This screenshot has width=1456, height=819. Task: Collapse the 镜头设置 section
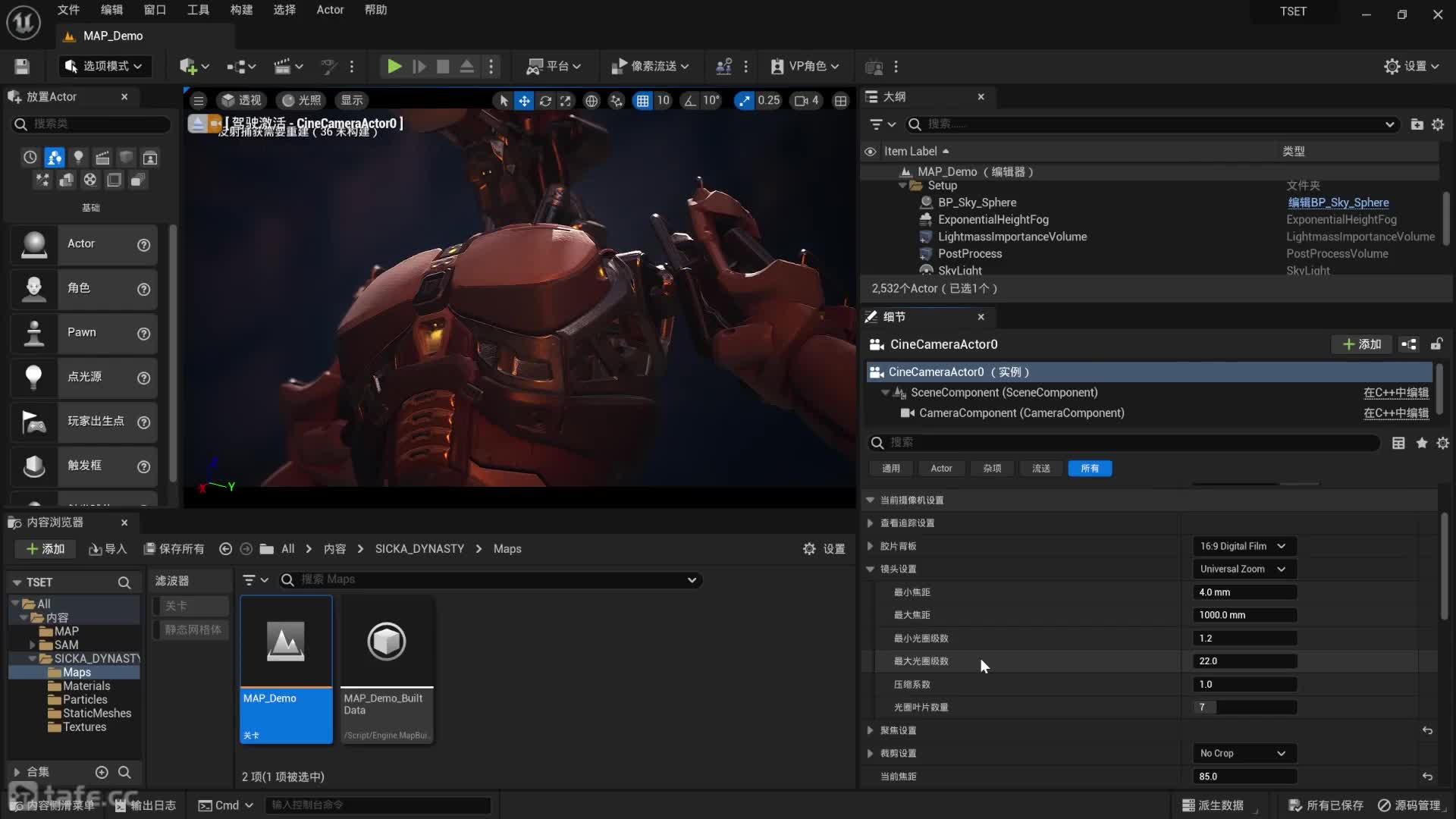point(870,570)
